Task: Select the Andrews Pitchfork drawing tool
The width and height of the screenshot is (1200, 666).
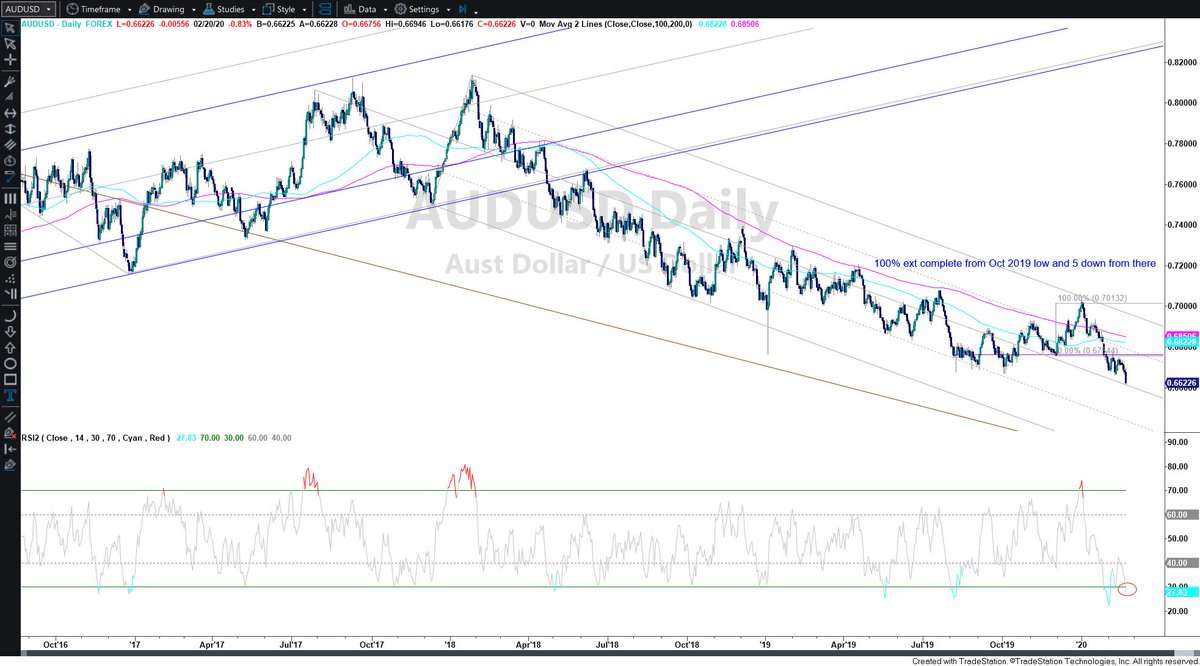Action: click(x=11, y=83)
